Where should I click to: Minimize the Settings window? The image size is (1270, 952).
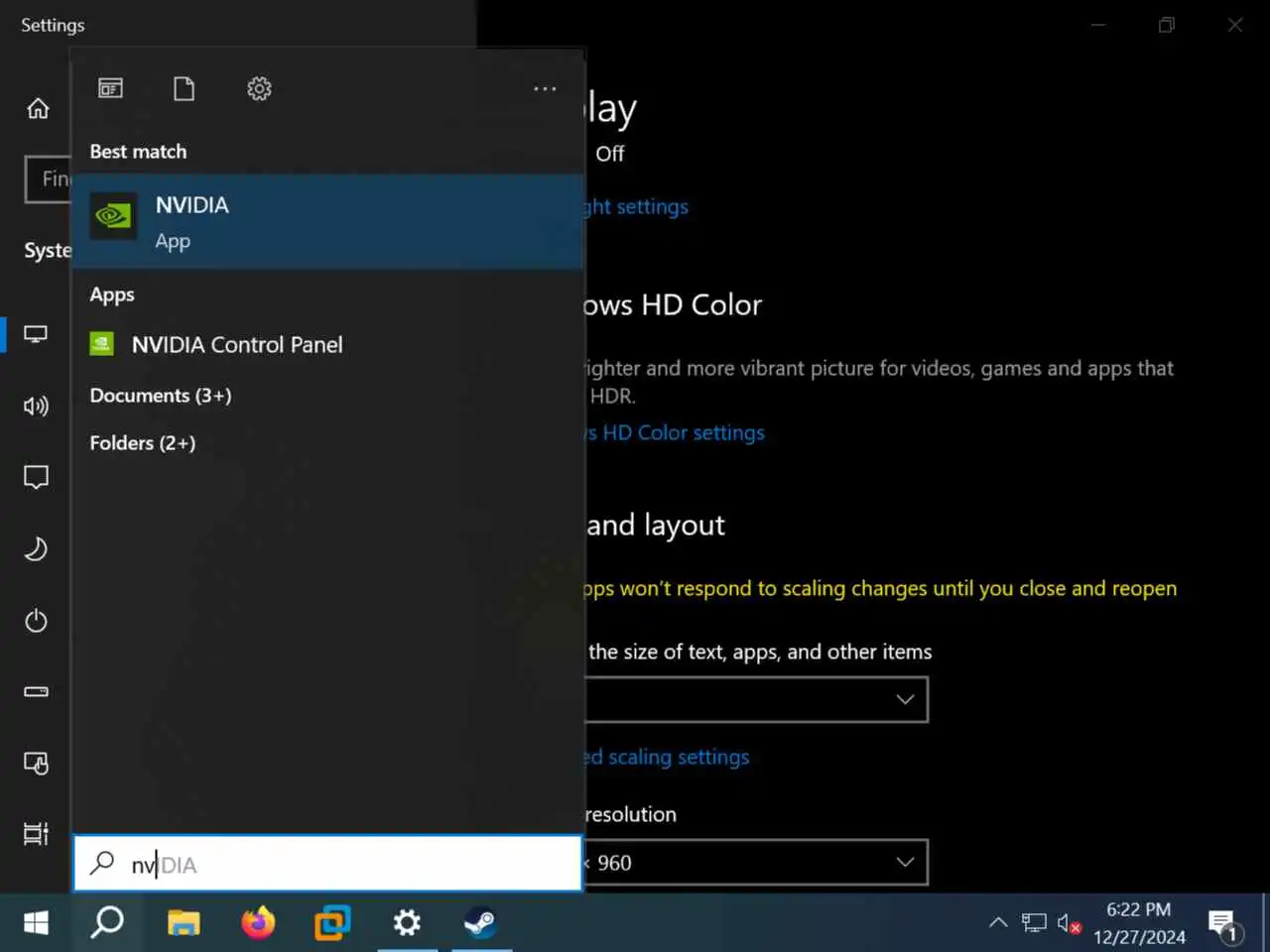coord(1098,25)
